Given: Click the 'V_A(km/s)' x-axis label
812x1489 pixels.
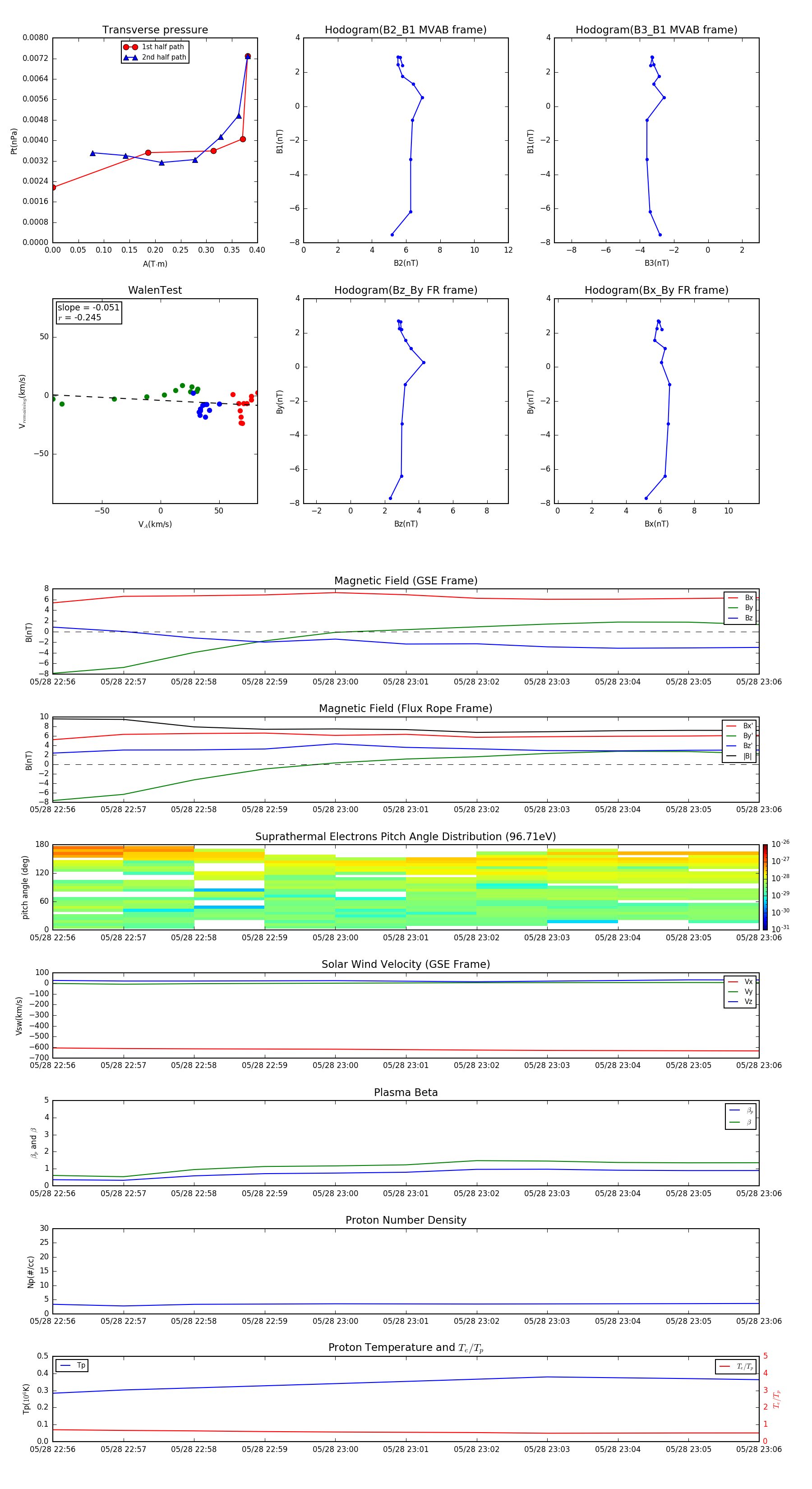Looking at the screenshot, I should (x=155, y=524).
